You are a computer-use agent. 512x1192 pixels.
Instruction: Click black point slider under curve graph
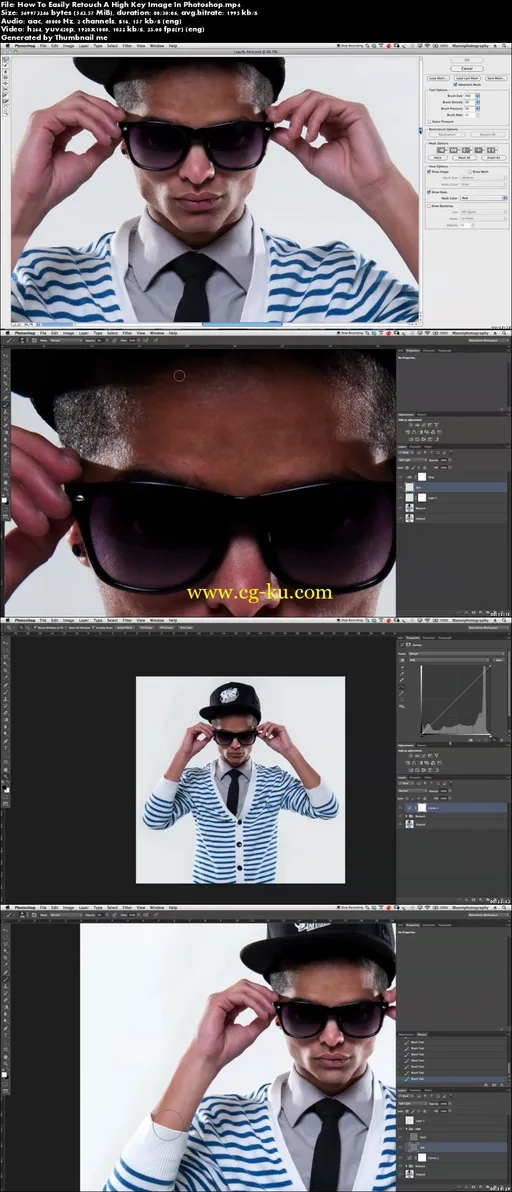[x=422, y=736]
